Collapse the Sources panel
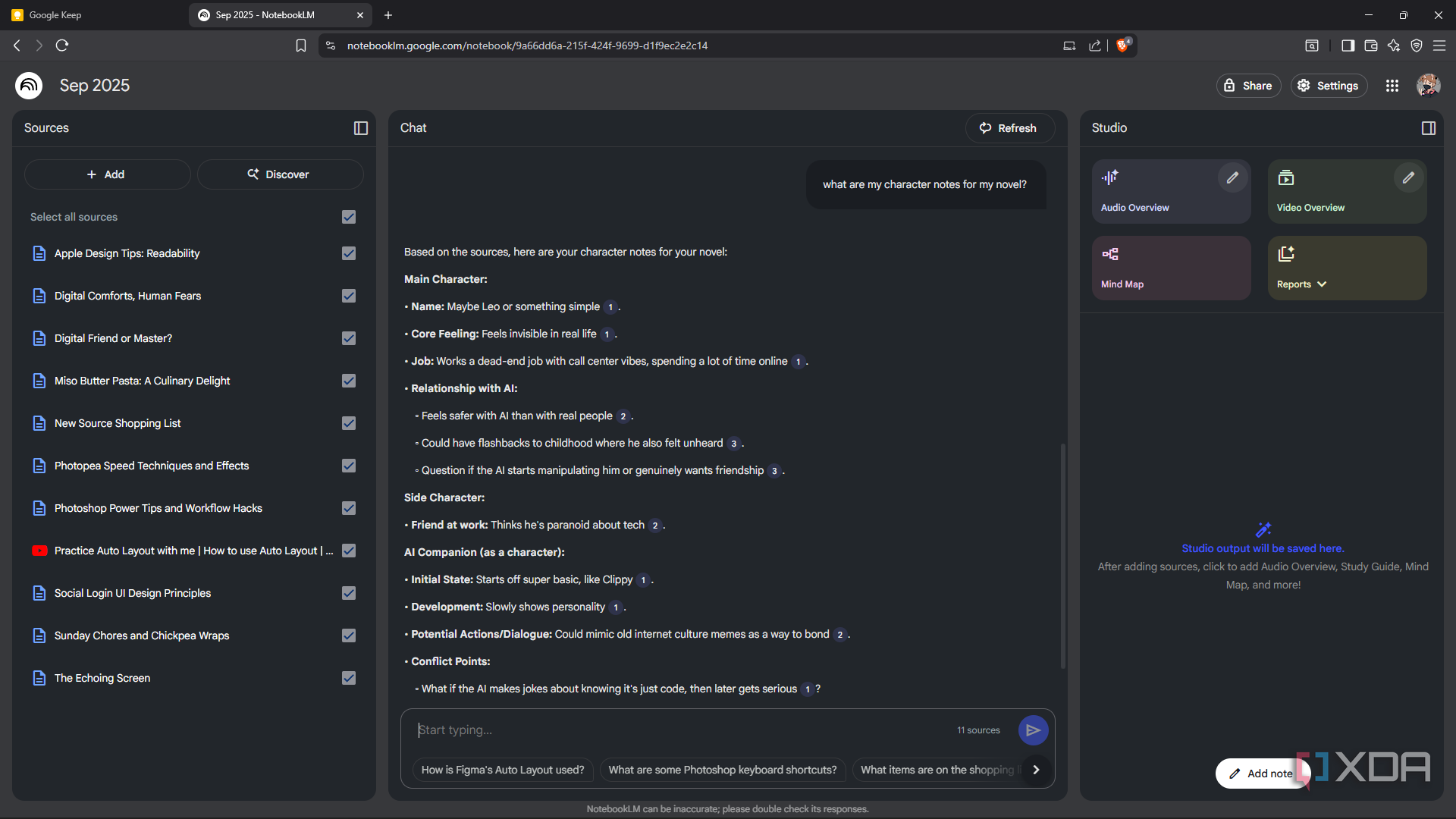Screen dimensions: 1456x819 [361, 128]
